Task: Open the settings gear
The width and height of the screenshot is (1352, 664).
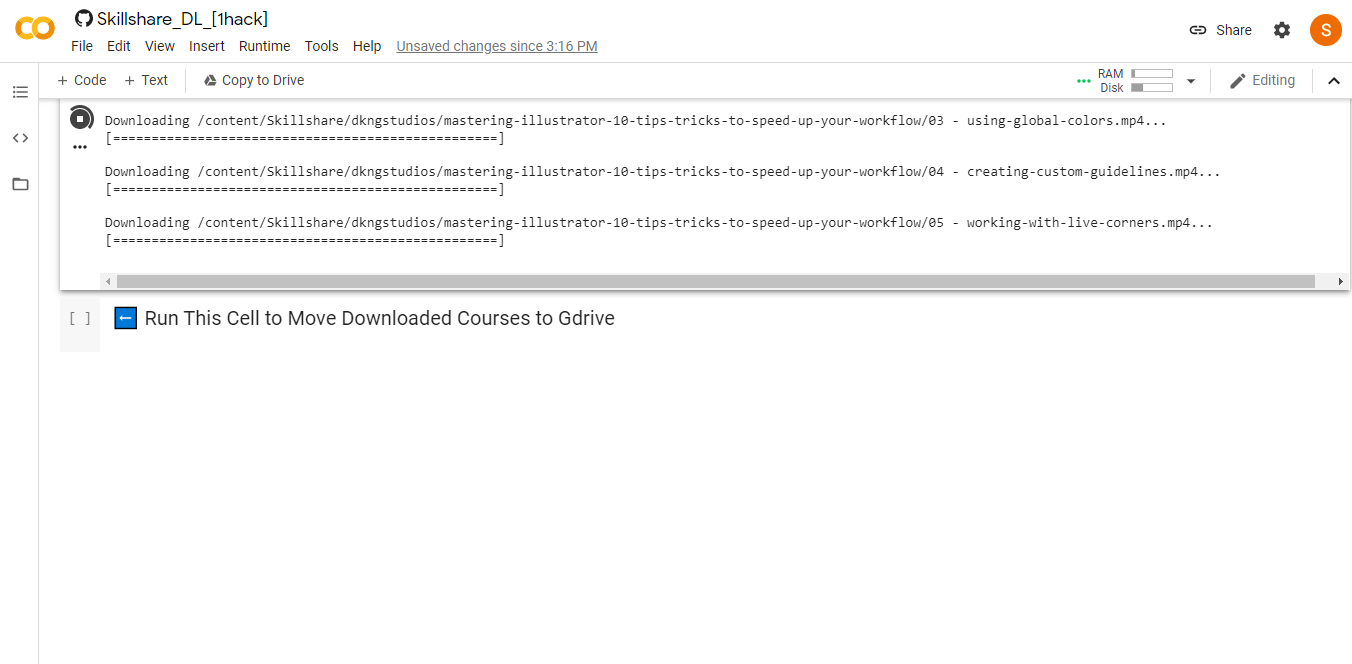Action: point(1282,30)
